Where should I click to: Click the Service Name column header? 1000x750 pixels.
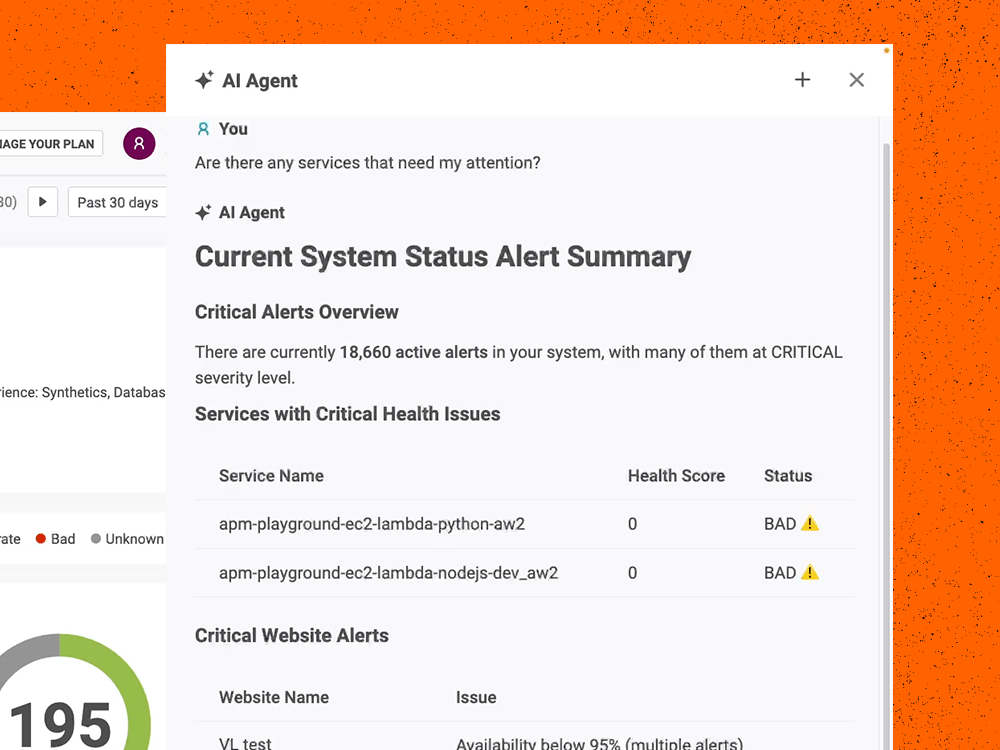271,476
